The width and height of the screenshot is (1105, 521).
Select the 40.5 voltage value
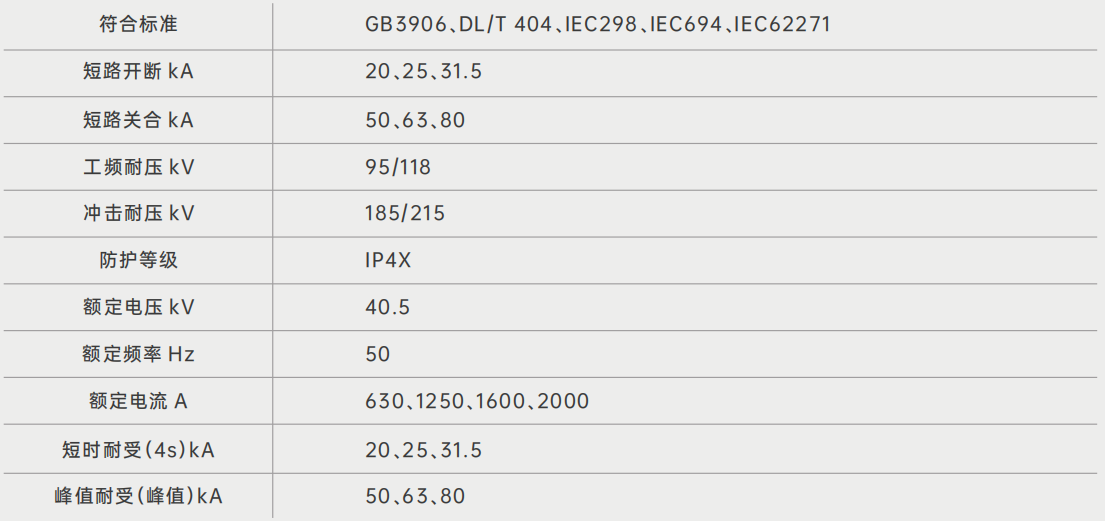[x=388, y=308]
